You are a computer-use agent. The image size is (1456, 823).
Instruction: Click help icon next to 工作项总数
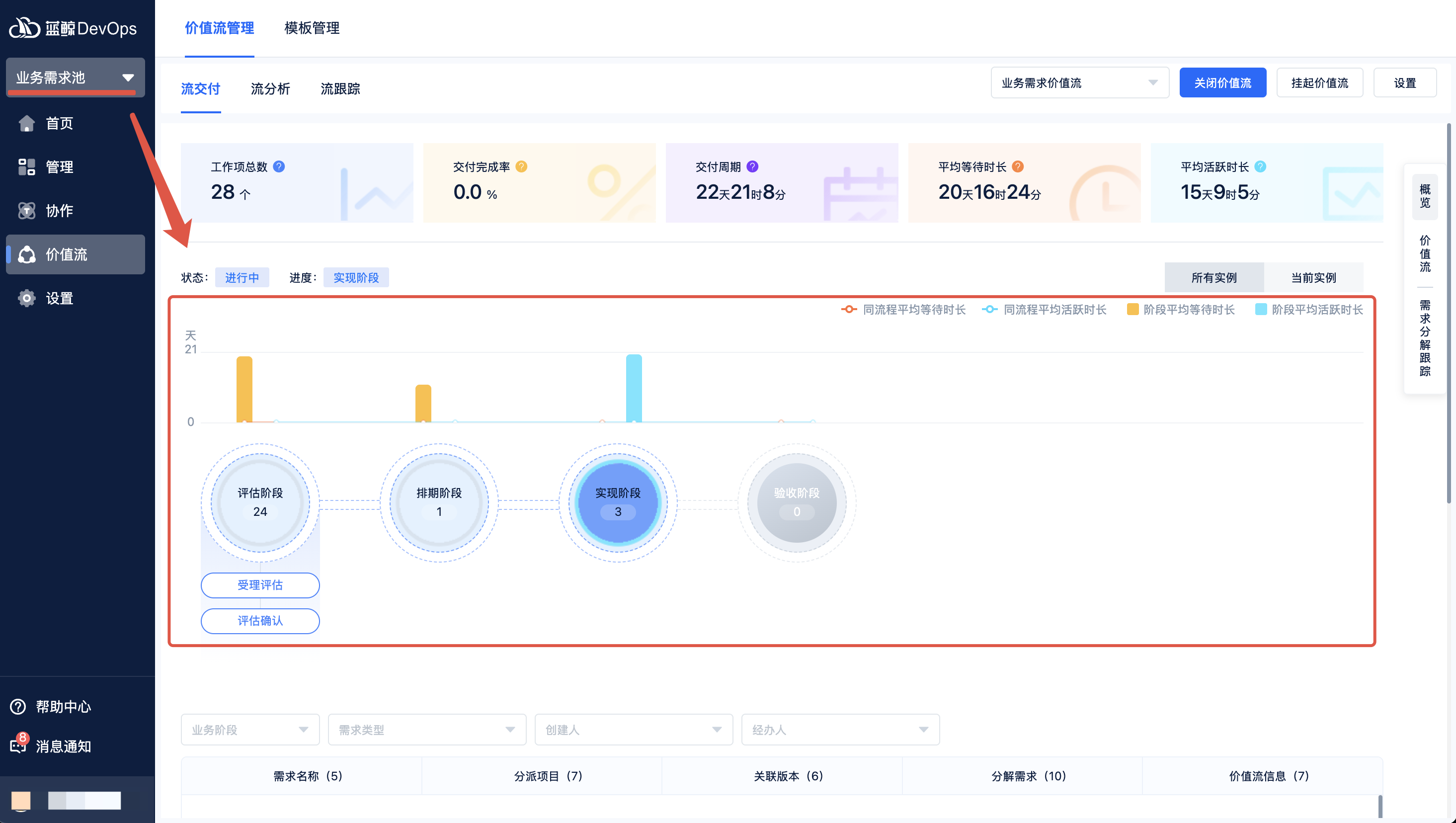[x=279, y=167]
